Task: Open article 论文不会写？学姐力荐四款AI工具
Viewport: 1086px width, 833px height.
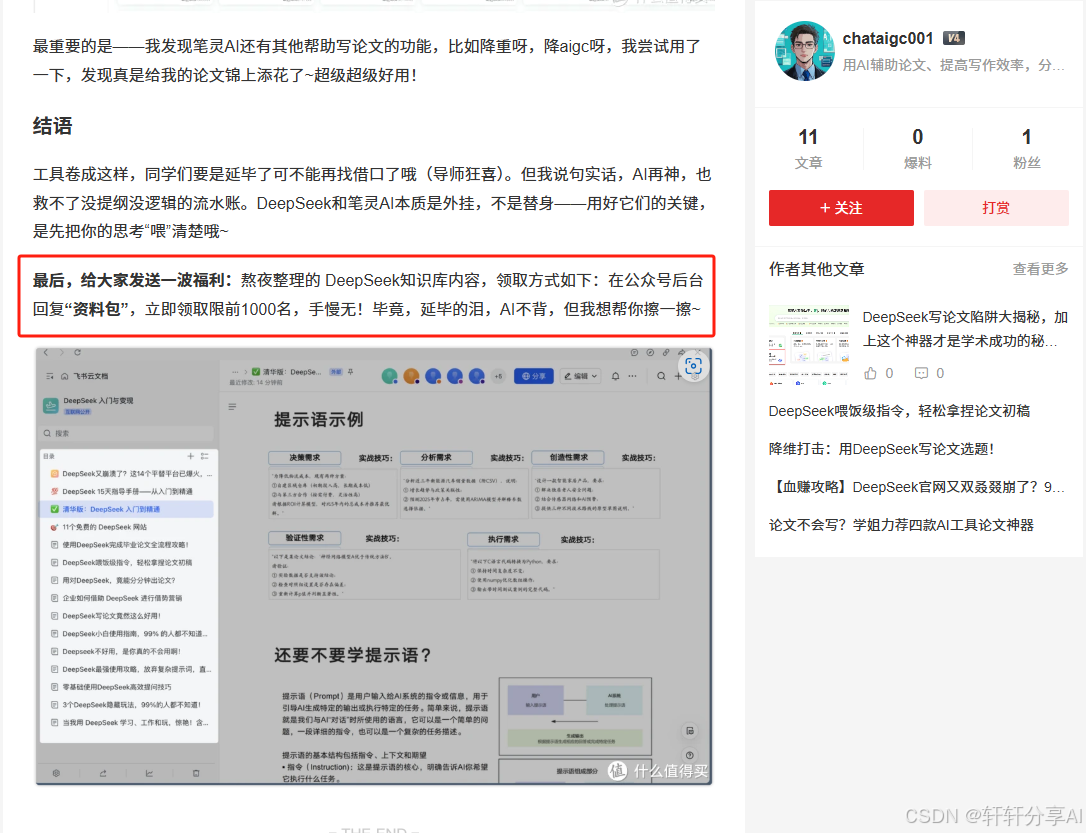Action: pos(901,525)
